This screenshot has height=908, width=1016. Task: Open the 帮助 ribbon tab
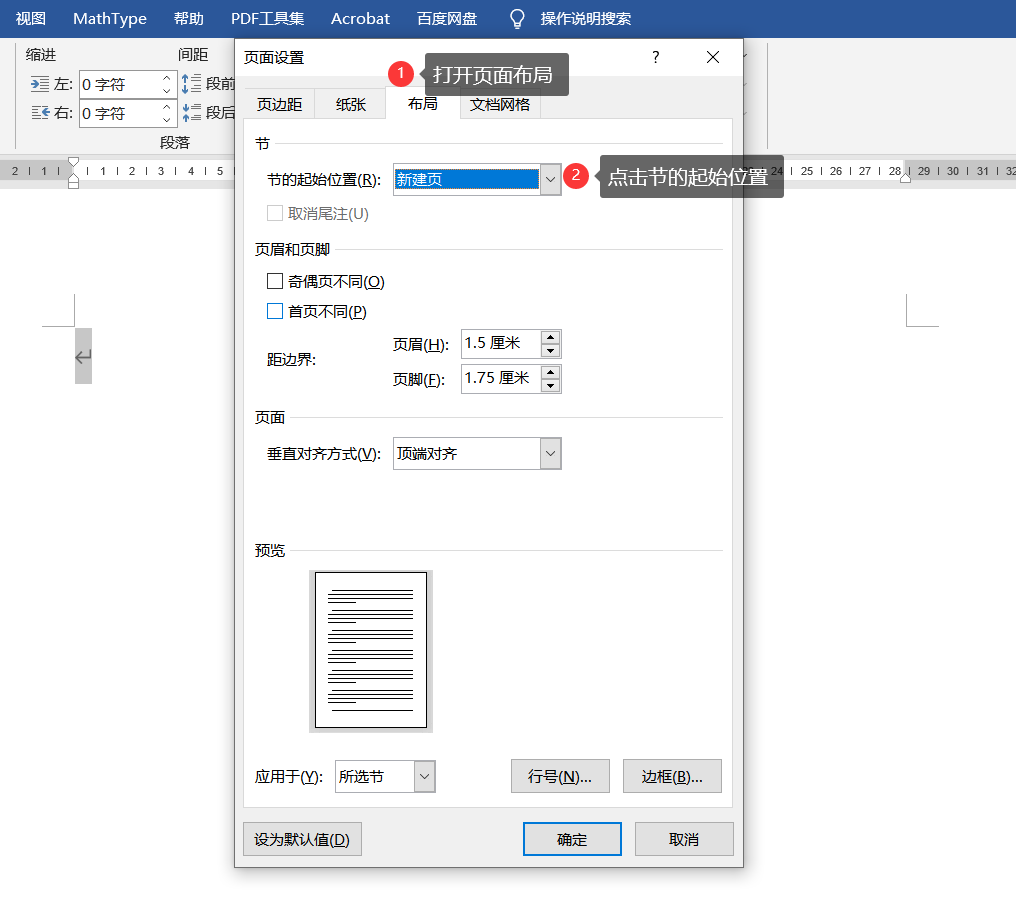[x=189, y=18]
